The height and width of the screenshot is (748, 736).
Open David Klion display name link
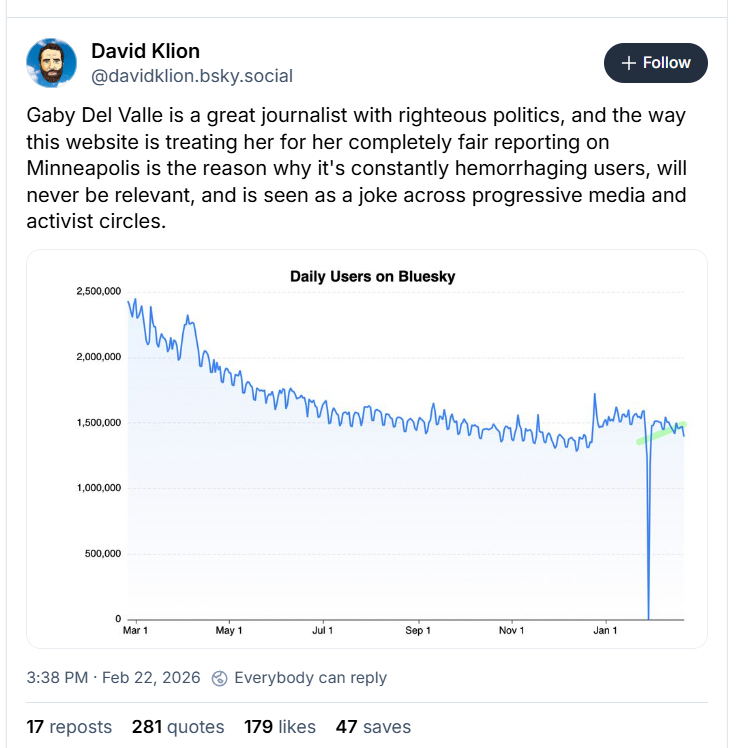145,50
